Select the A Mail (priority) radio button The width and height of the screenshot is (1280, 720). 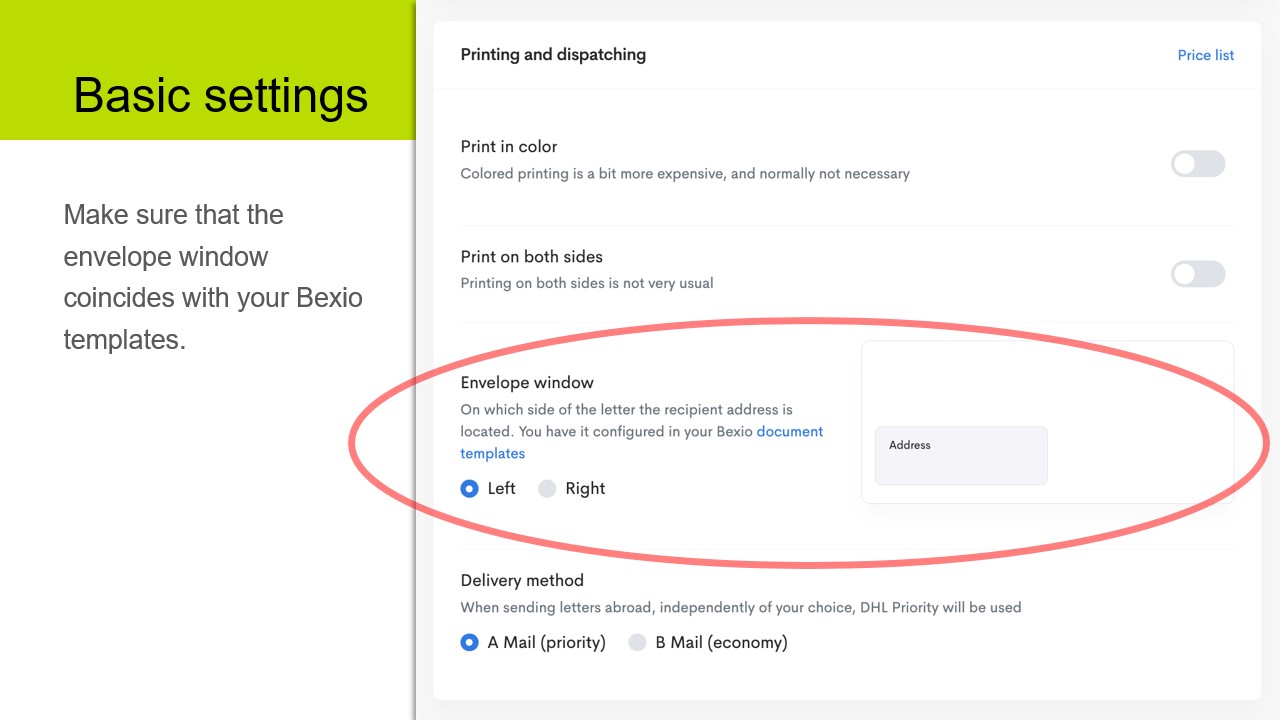click(469, 643)
